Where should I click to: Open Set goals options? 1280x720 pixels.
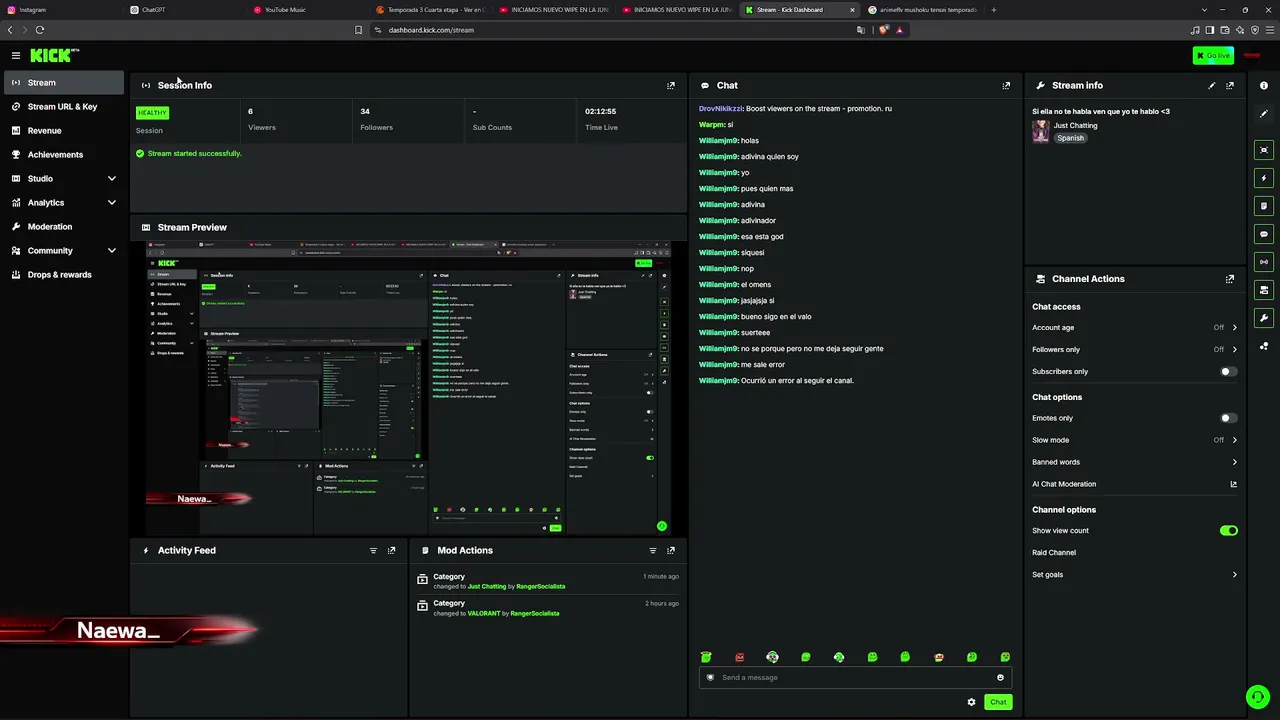pos(1134,575)
